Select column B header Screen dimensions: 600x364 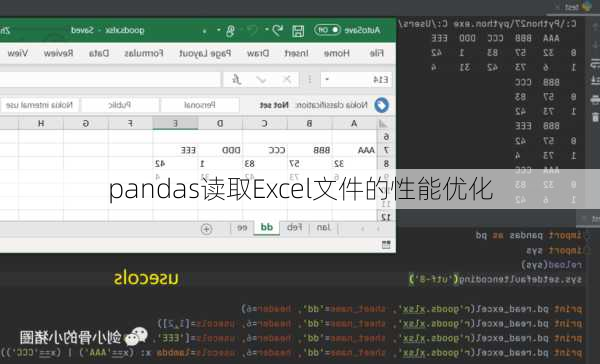(310, 124)
